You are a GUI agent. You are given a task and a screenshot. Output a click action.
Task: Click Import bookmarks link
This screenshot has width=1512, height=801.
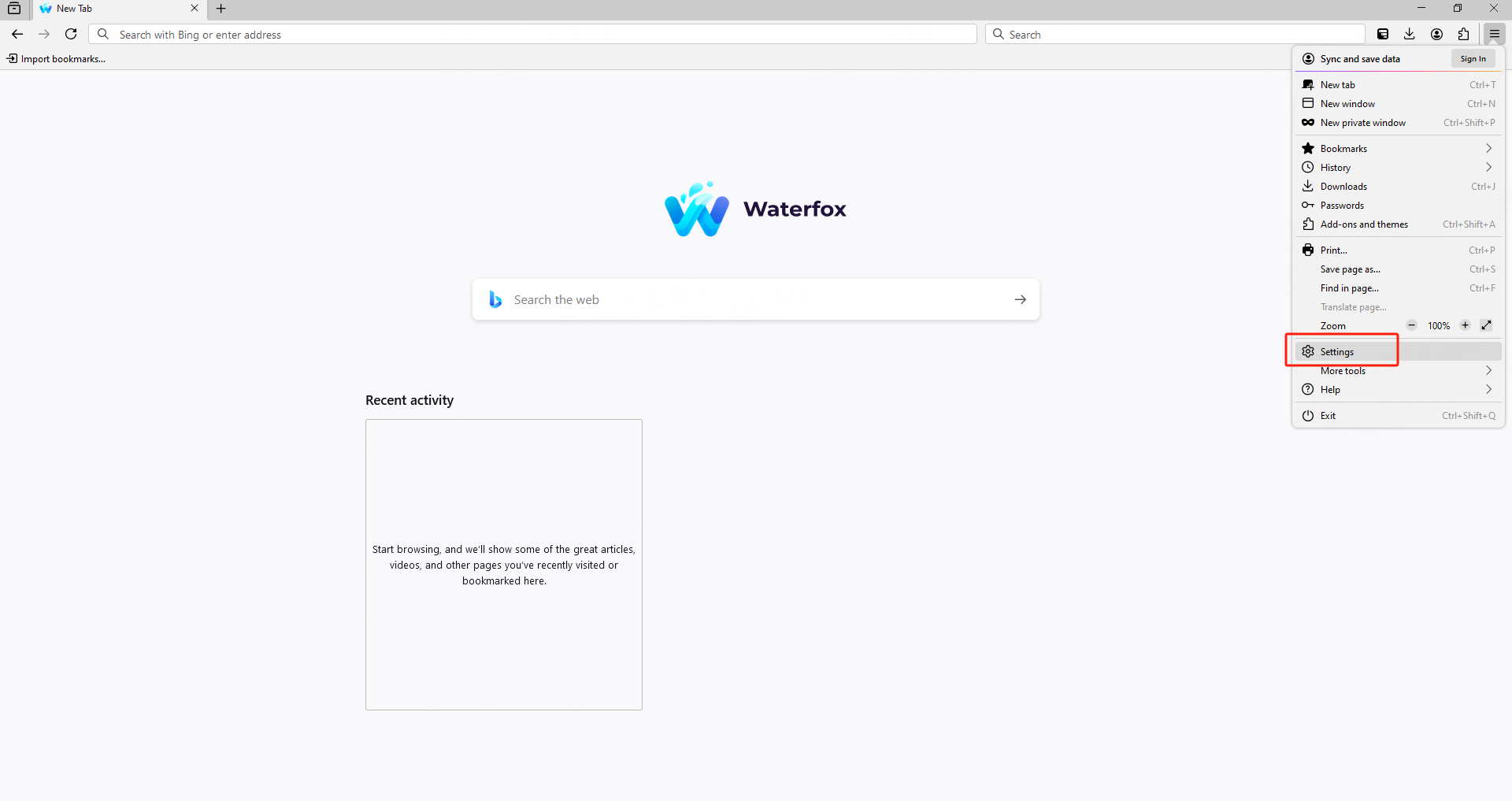[x=56, y=58]
